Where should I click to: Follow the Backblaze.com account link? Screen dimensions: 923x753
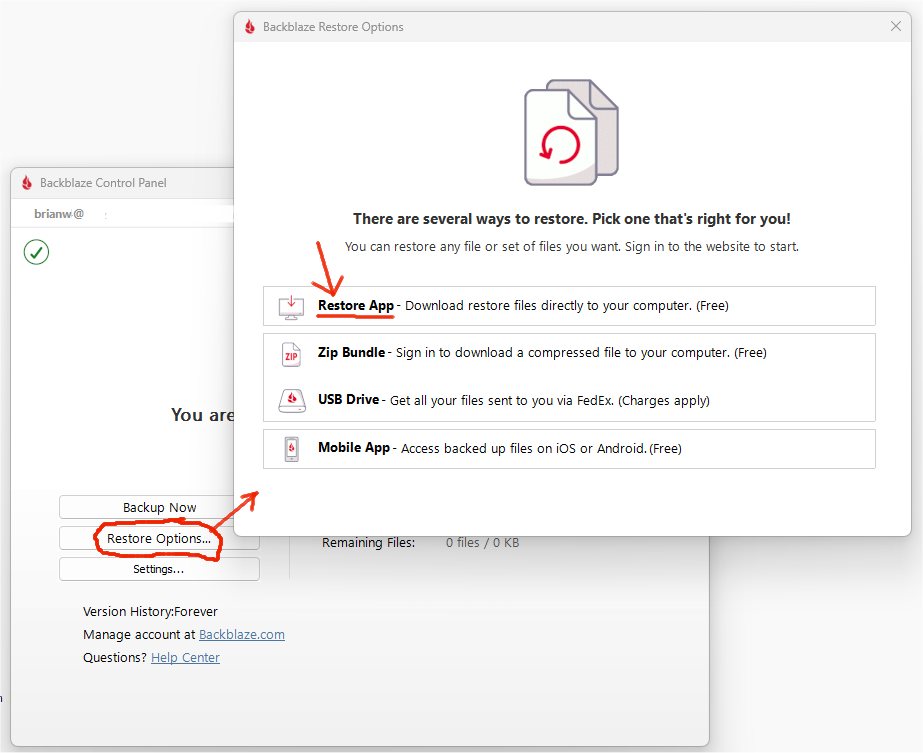[x=241, y=634]
